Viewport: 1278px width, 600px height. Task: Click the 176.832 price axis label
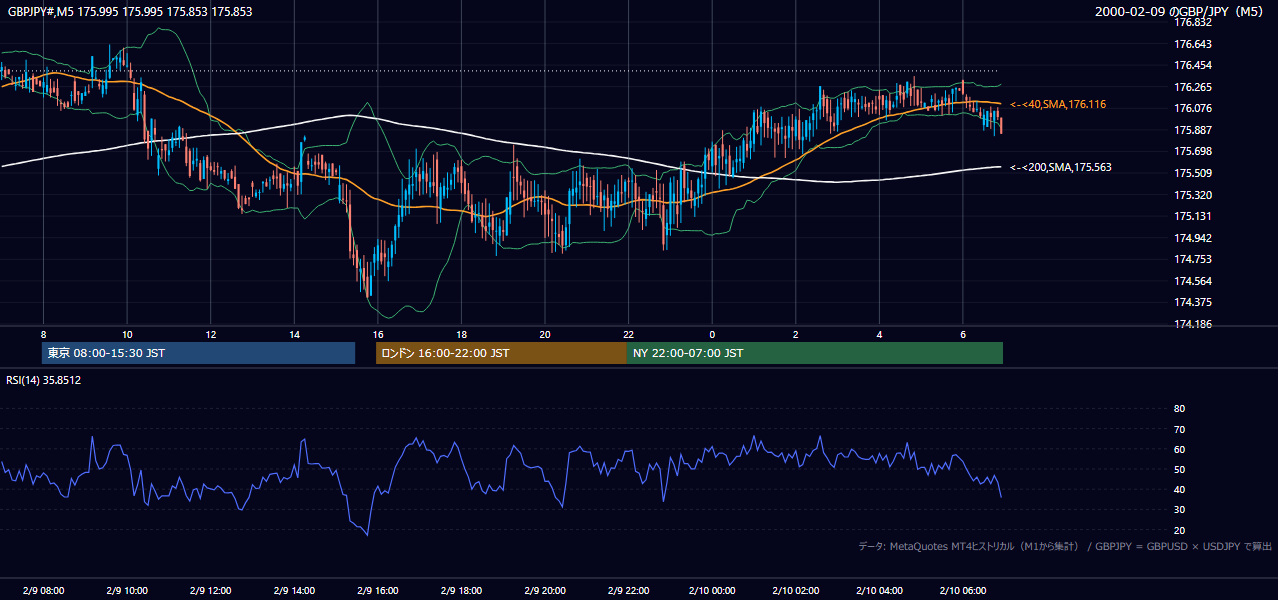[1193, 22]
